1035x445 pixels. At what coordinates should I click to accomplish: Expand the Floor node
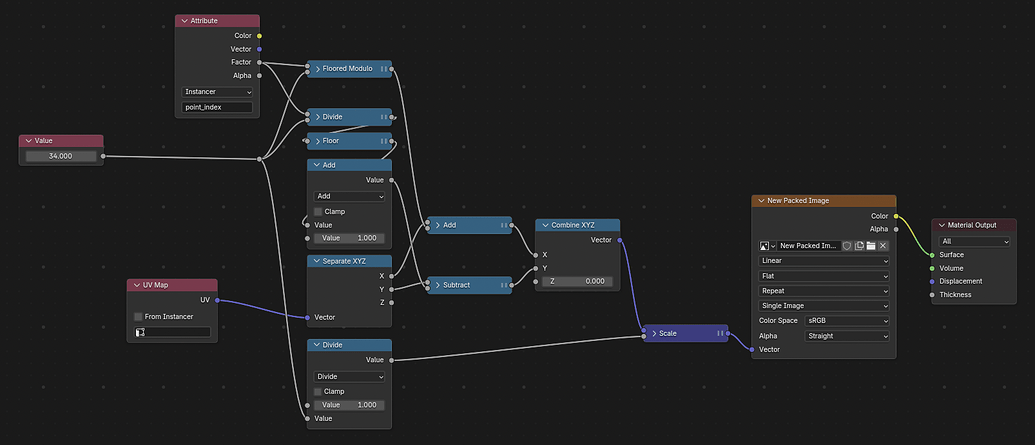pos(317,141)
